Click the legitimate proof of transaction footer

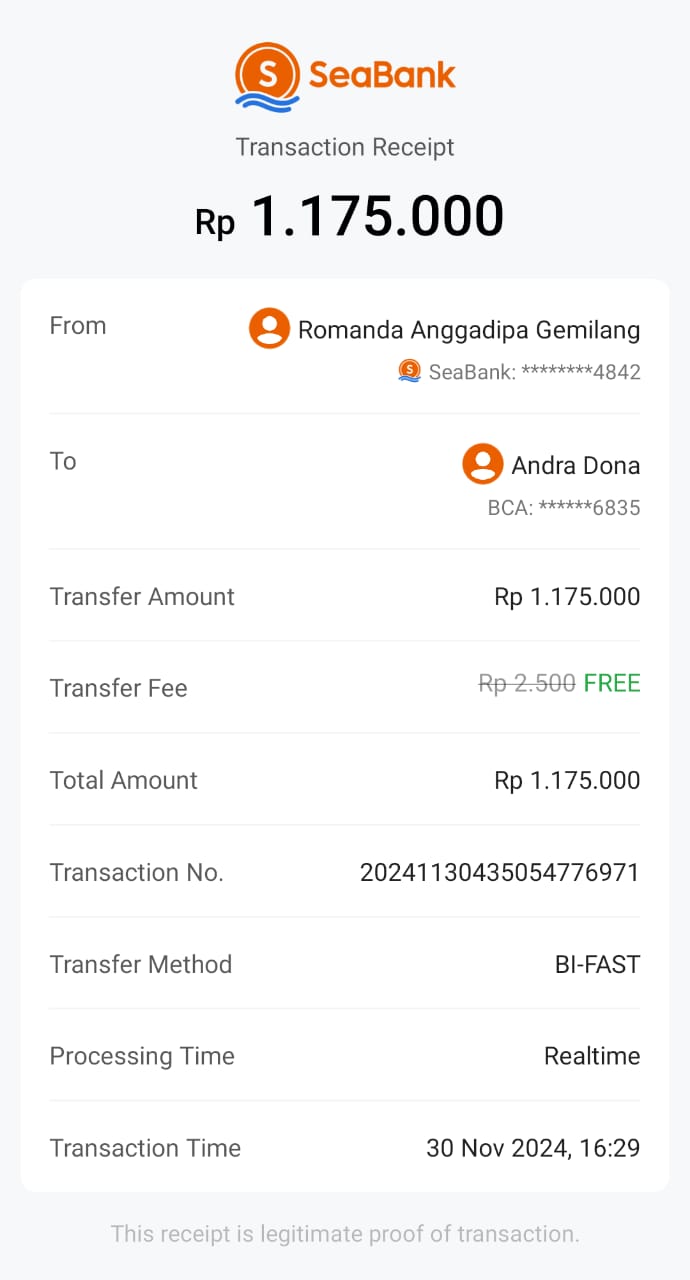tap(345, 1234)
